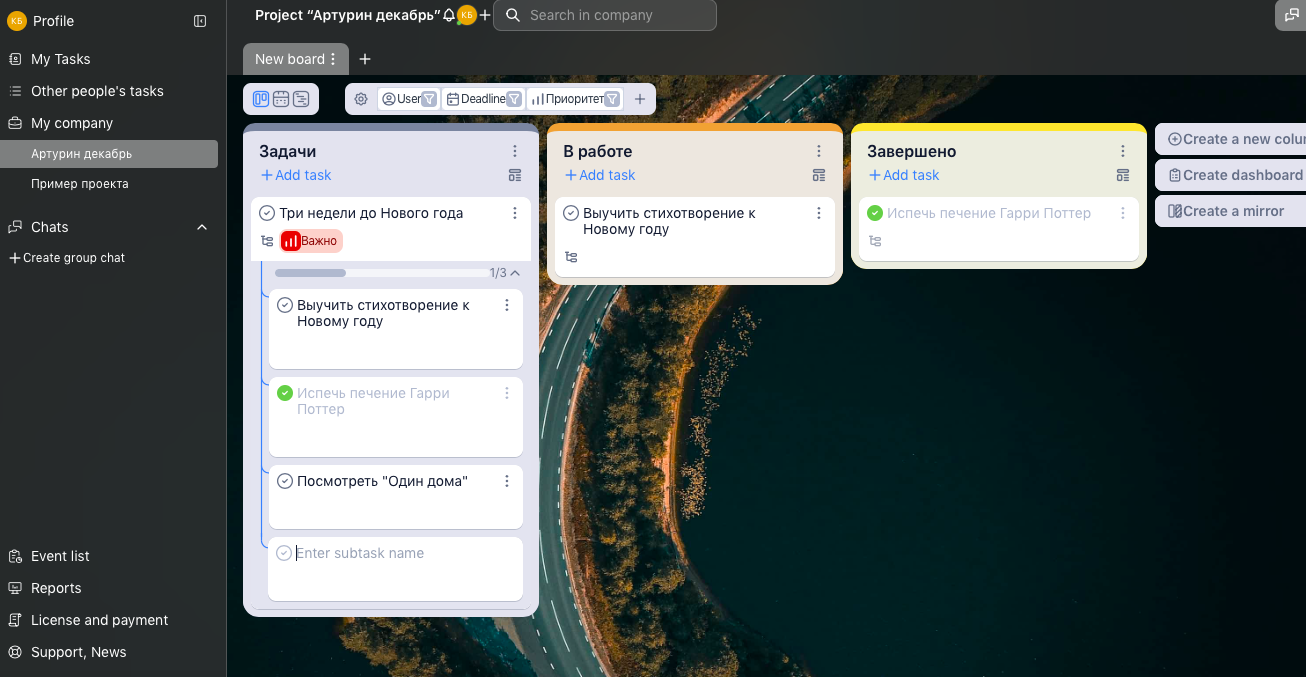Screen dimensions: 1306x677
Task: Click Create group chat
Action: pyautogui.click(x=67, y=258)
